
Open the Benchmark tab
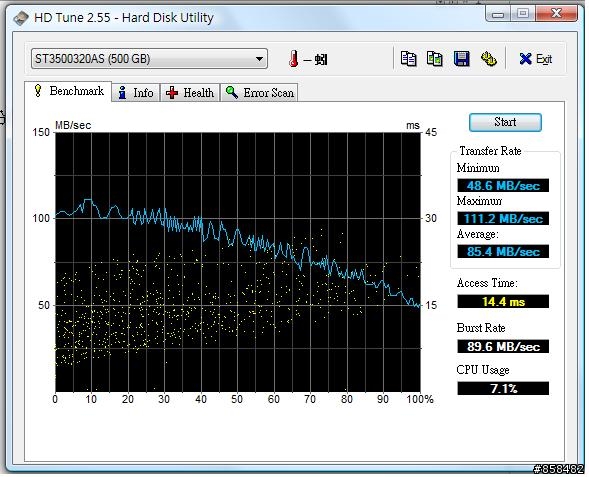pyautogui.click(x=68, y=91)
